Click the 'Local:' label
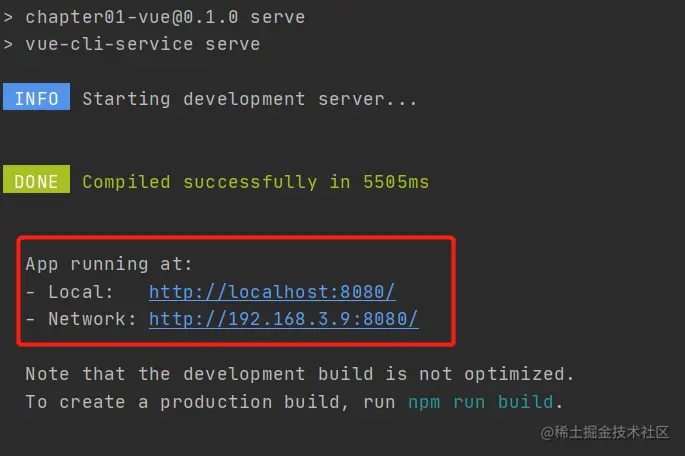The image size is (685, 456). click(x=81, y=292)
